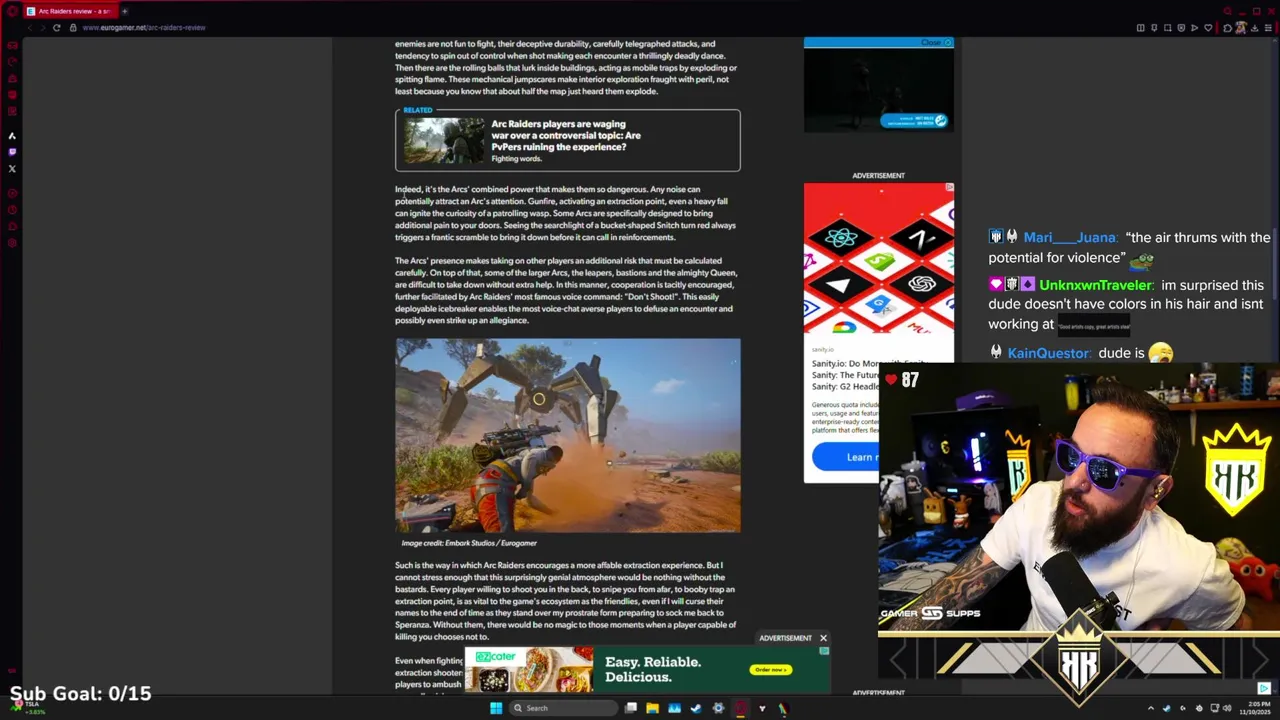Open Steam from the taskbar
Screen dimensions: 1280x720
click(x=696, y=708)
